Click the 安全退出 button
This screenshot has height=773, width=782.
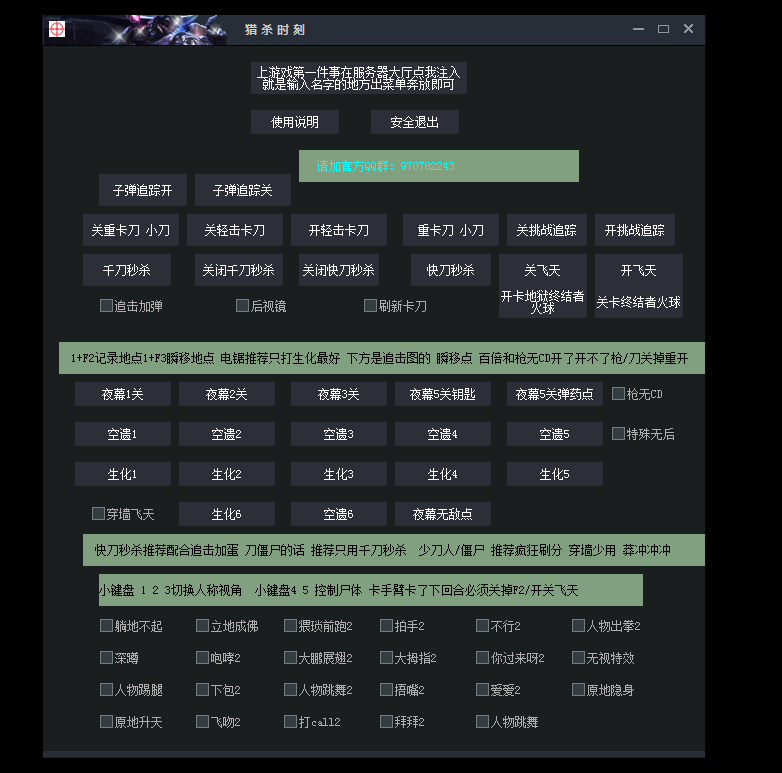(414, 122)
